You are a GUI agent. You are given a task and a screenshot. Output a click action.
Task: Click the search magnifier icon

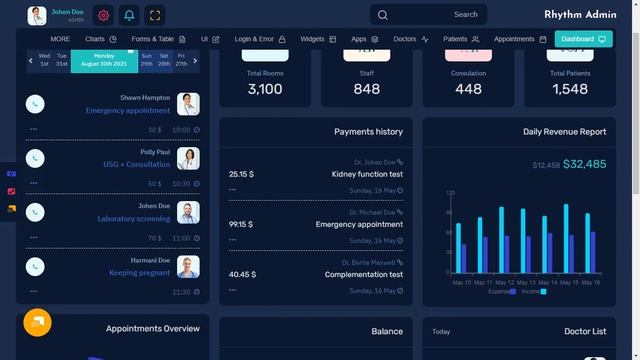(x=382, y=15)
